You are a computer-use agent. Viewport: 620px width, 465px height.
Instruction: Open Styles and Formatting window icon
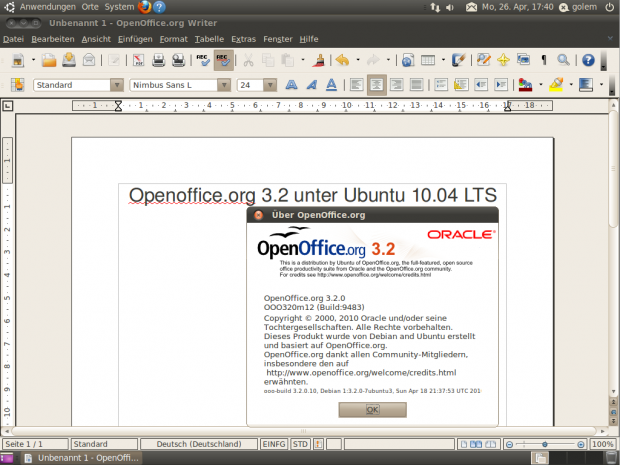coord(17,85)
